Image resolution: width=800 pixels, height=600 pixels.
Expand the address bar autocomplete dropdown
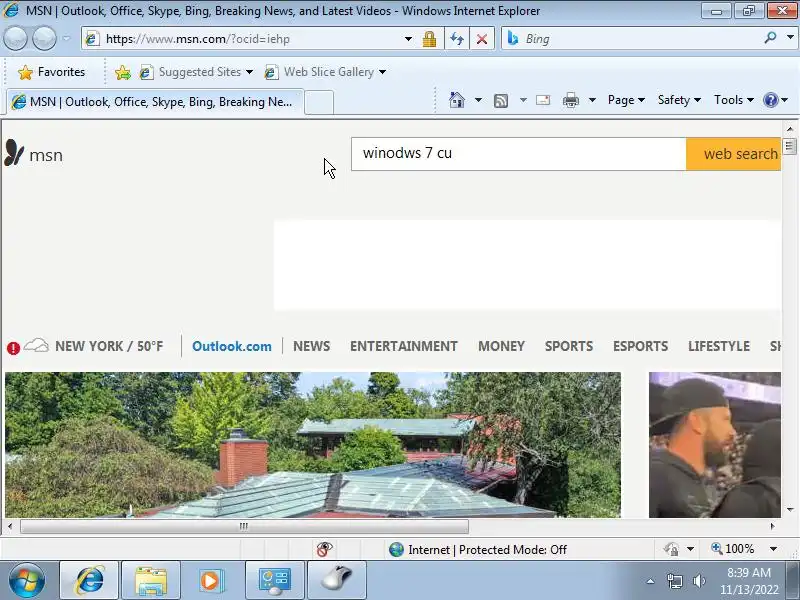[x=408, y=39]
